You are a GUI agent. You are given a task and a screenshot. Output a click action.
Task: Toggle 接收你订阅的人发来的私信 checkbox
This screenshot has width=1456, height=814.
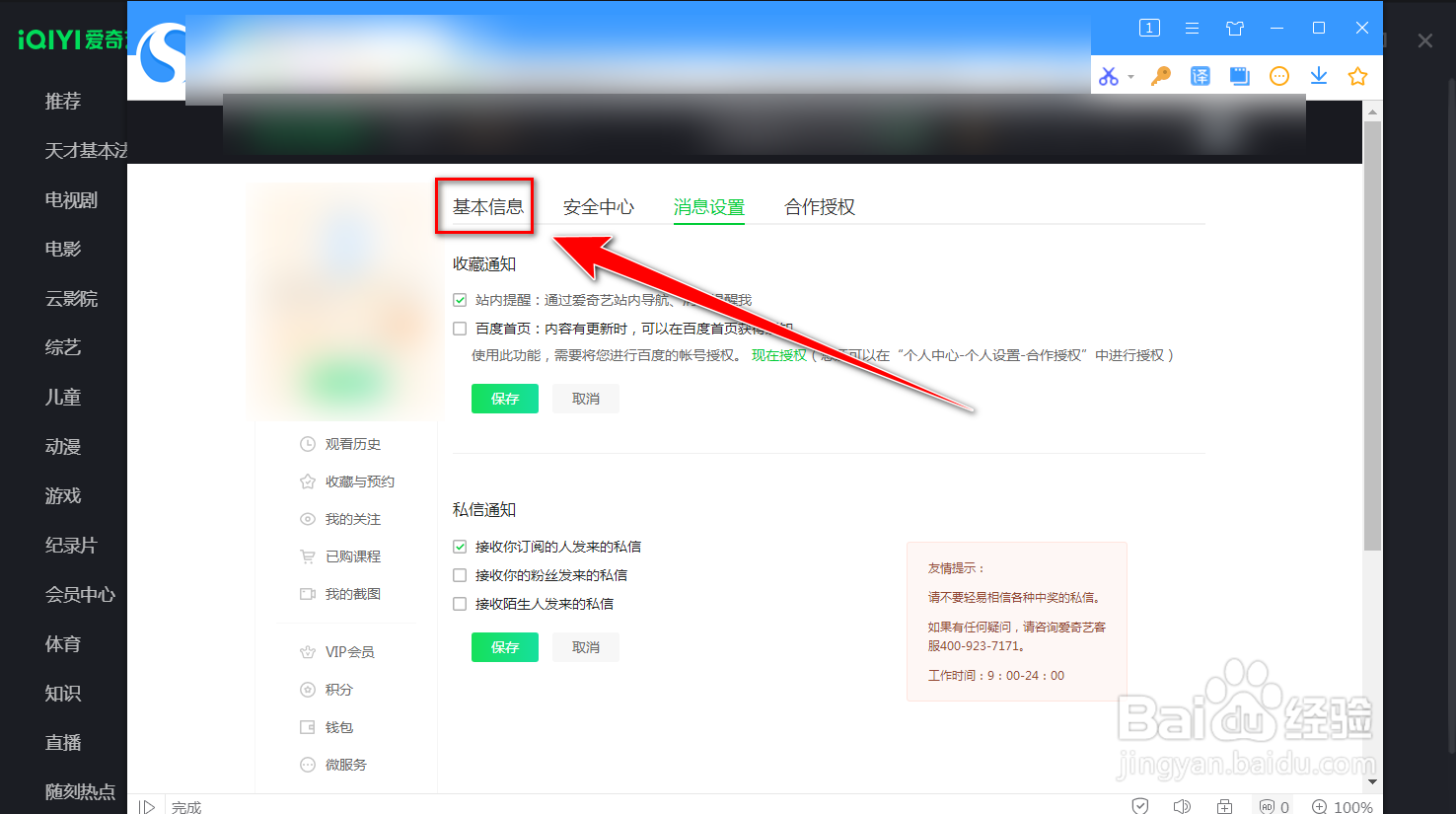click(460, 547)
